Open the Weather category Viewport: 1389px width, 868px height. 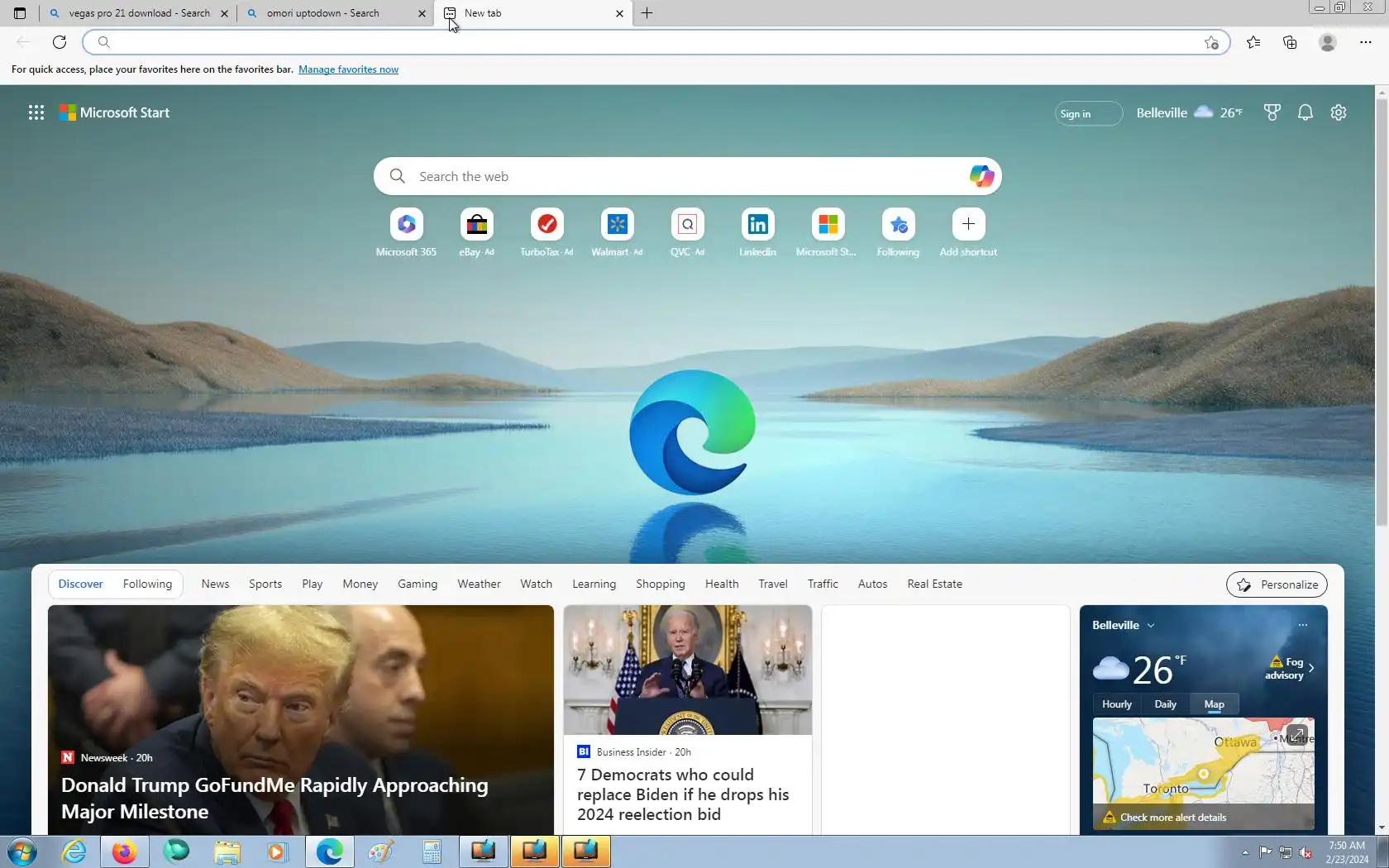point(479,584)
